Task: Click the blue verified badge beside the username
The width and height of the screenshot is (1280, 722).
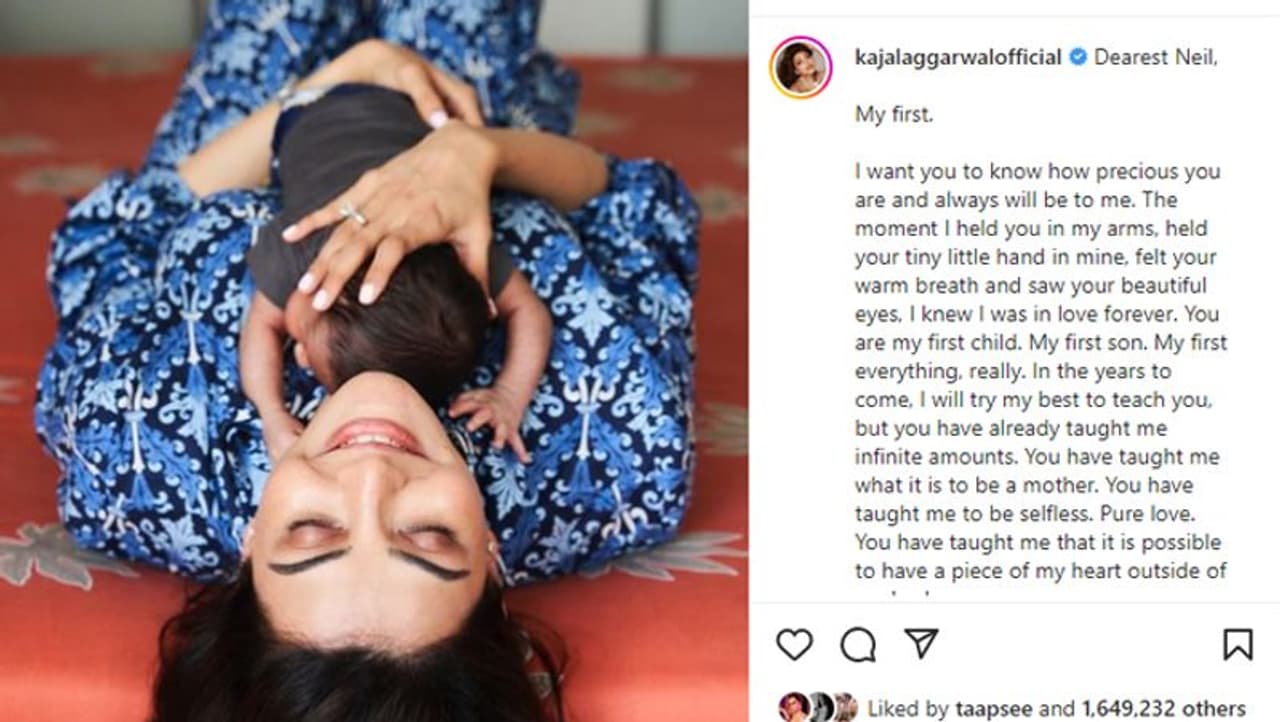Action: [1078, 57]
